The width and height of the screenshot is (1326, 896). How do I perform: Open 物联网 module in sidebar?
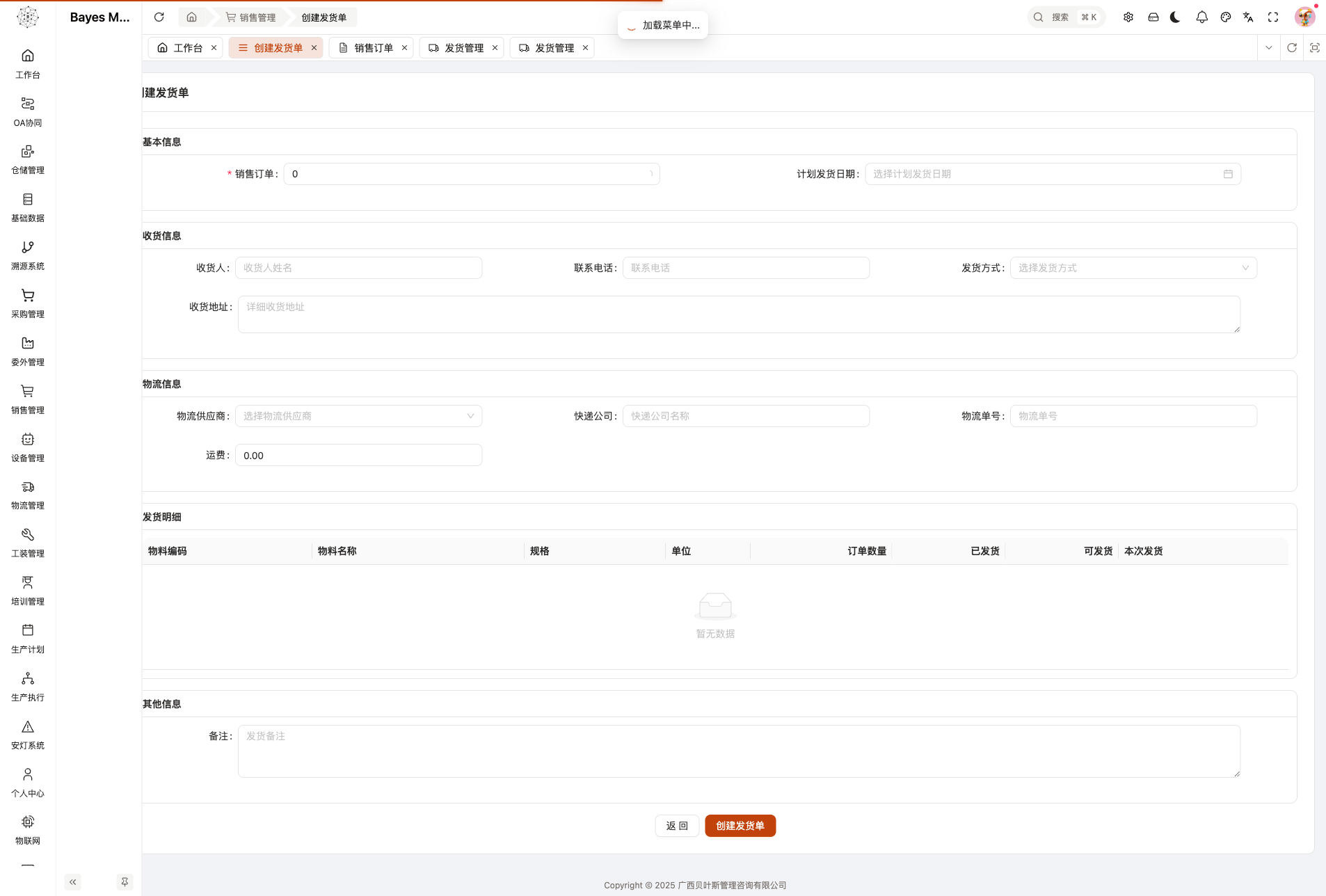click(x=28, y=830)
